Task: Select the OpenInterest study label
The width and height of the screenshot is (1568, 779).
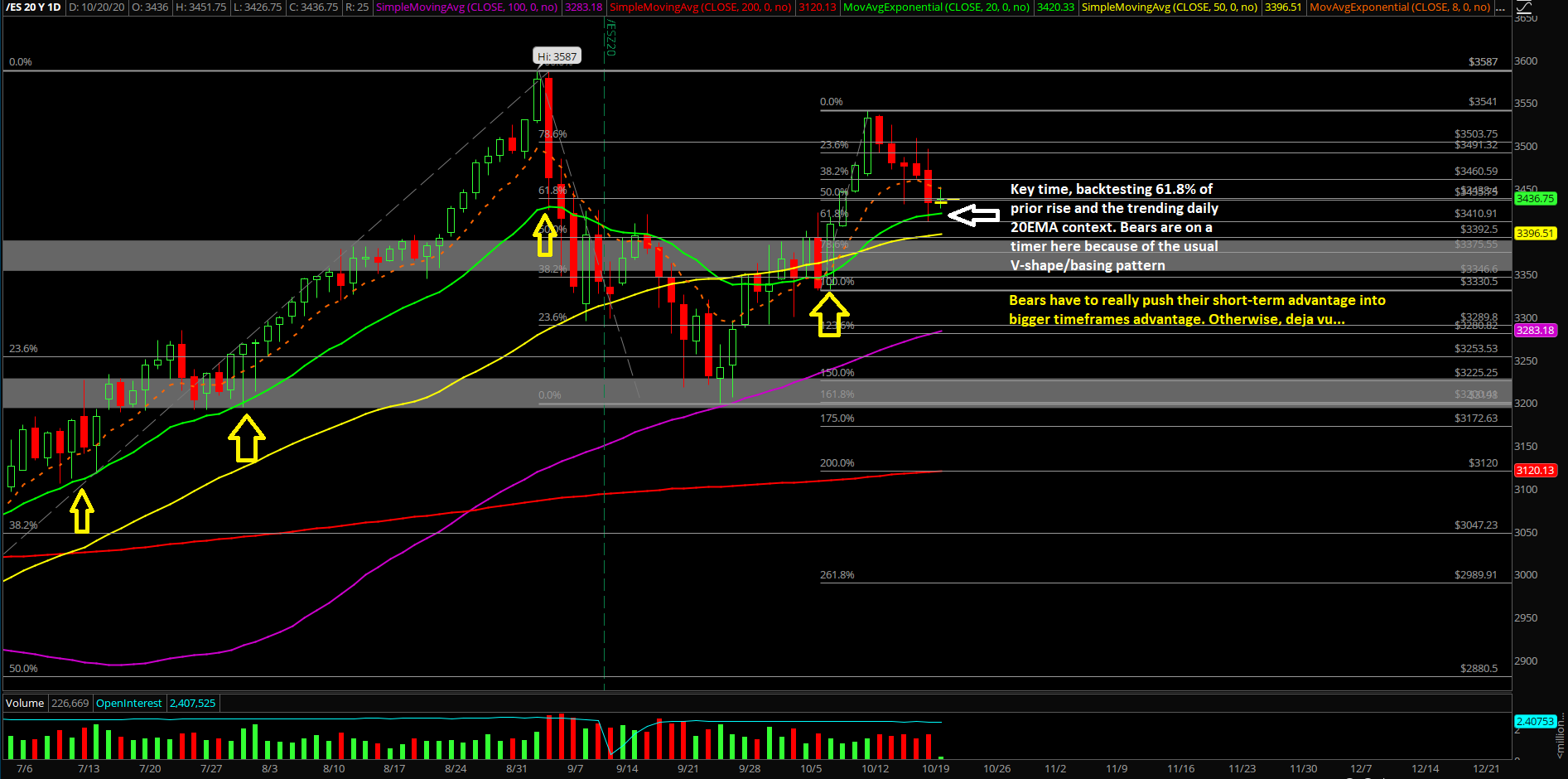Action: [129, 703]
